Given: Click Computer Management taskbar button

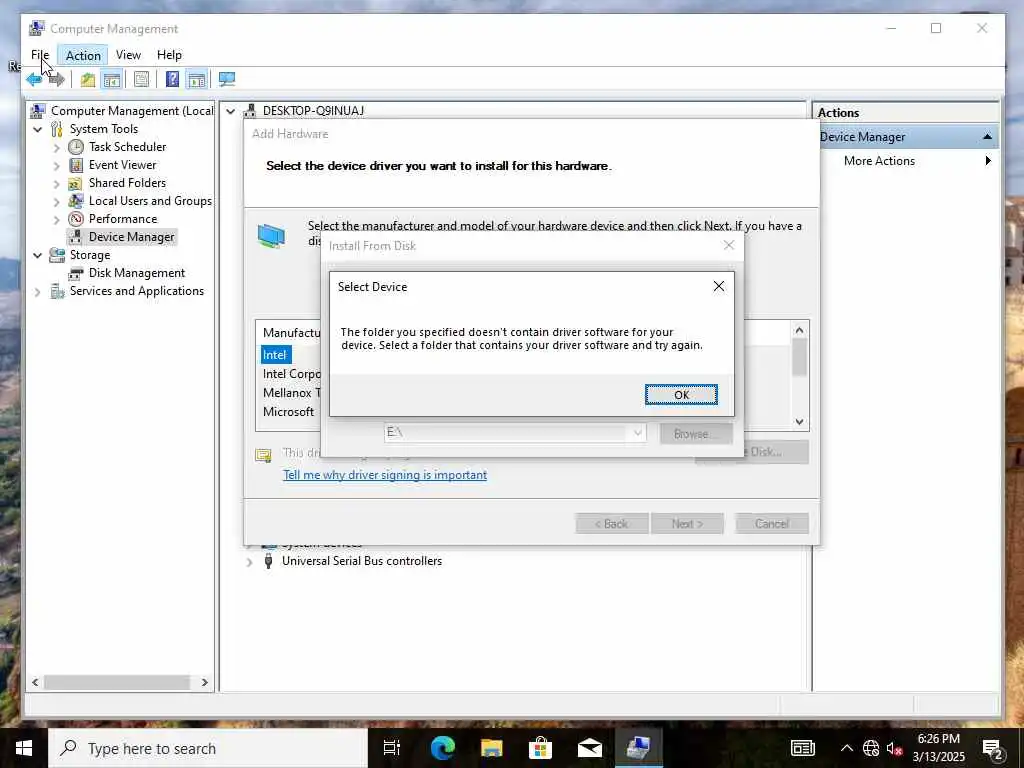Looking at the screenshot, I should click(x=639, y=748).
